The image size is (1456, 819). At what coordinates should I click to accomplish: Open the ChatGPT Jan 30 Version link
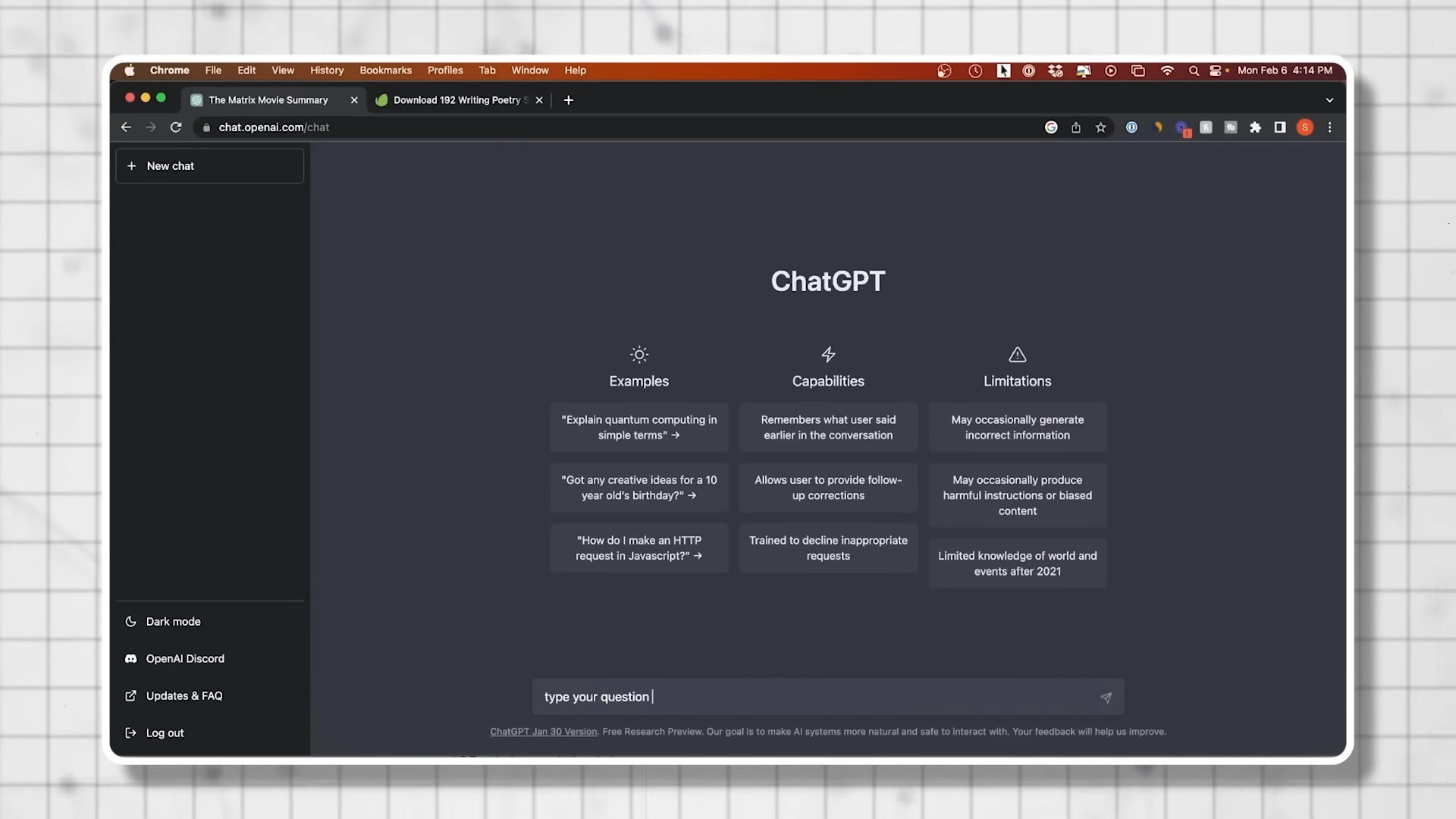[543, 732]
